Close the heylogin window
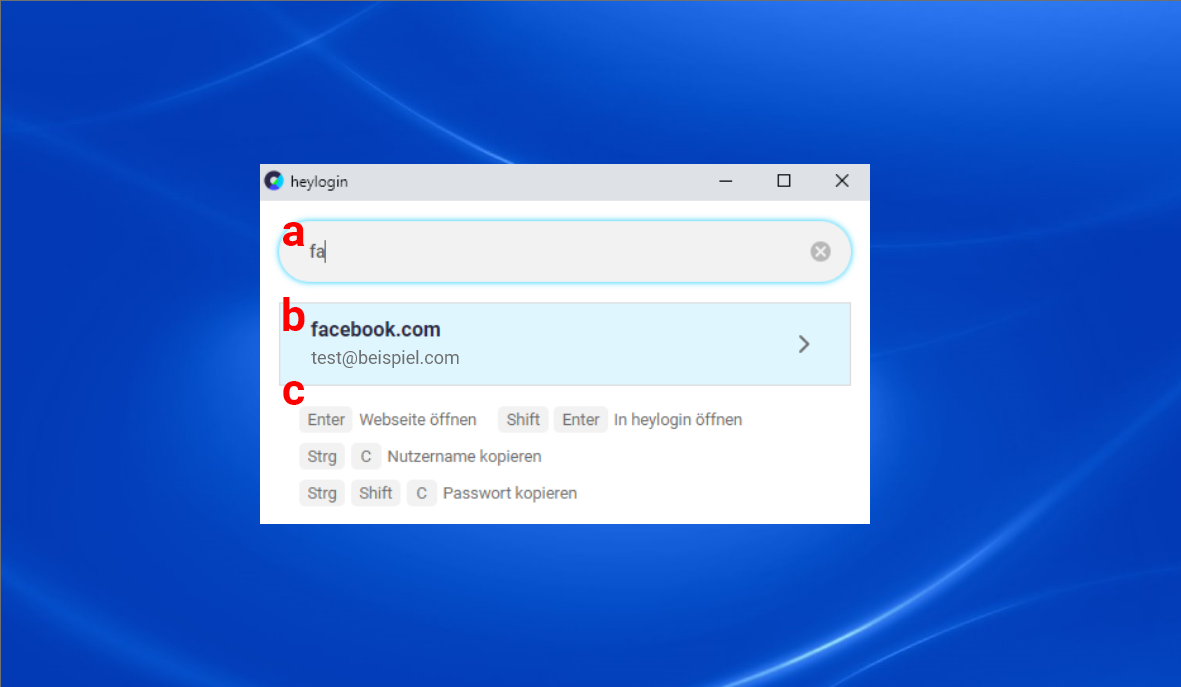This screenshot has height=687, width=1181. point(841,182)
